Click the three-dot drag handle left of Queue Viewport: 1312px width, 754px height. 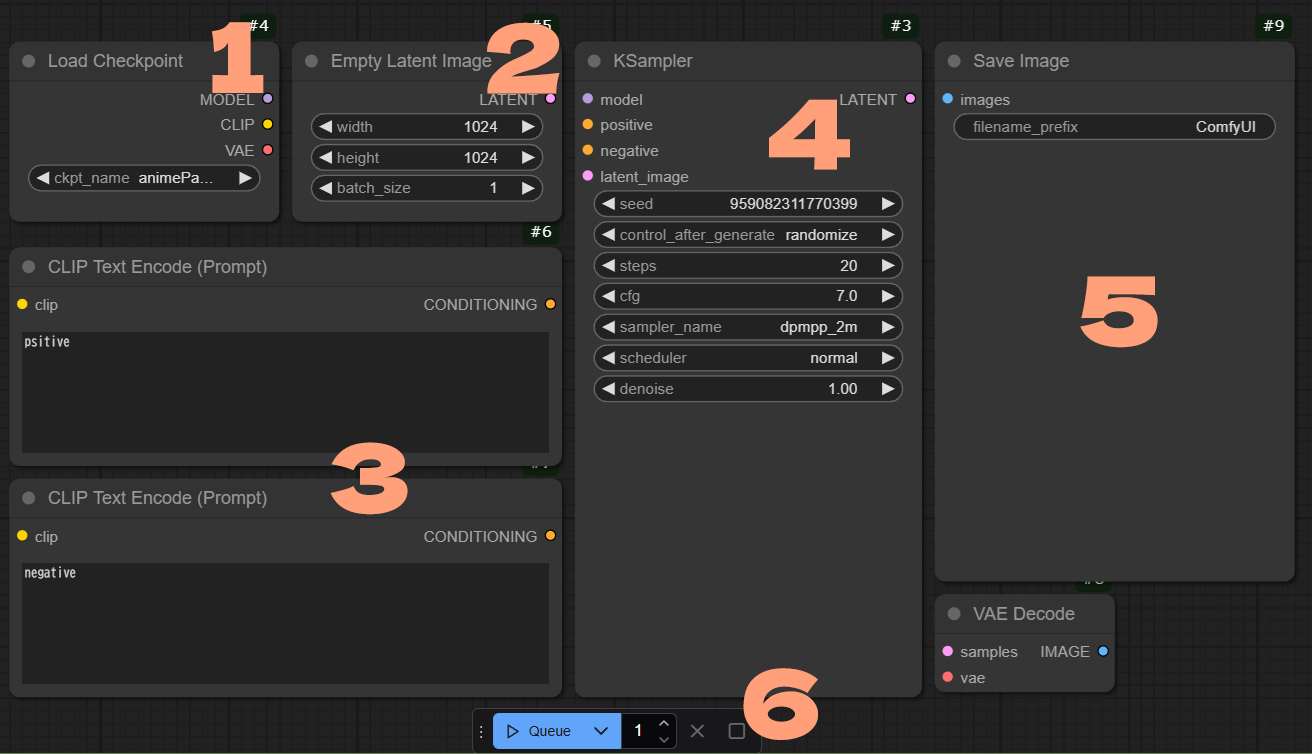481,731
